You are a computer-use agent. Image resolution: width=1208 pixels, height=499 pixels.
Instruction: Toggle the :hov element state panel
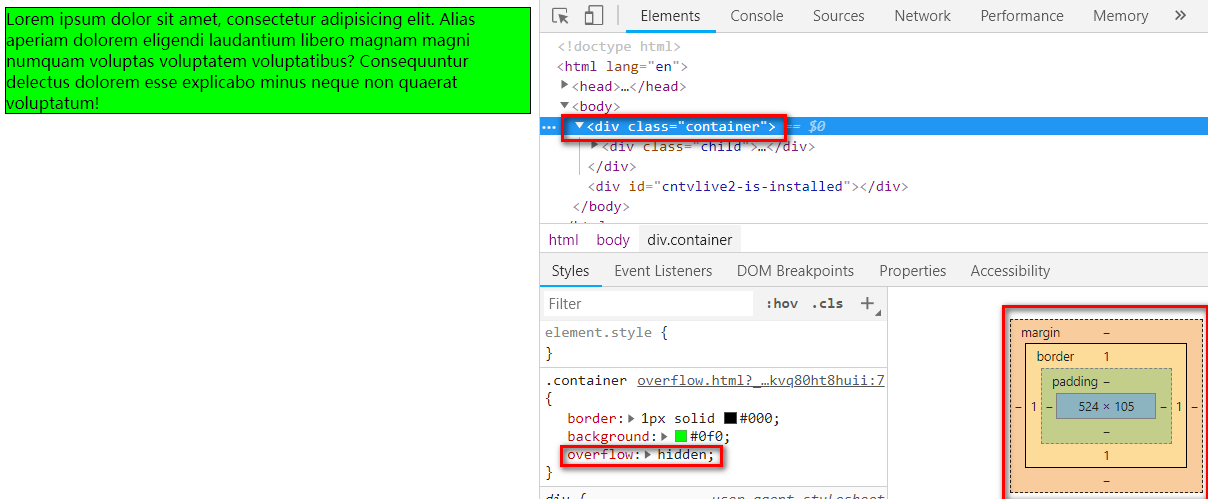point(781,303)
